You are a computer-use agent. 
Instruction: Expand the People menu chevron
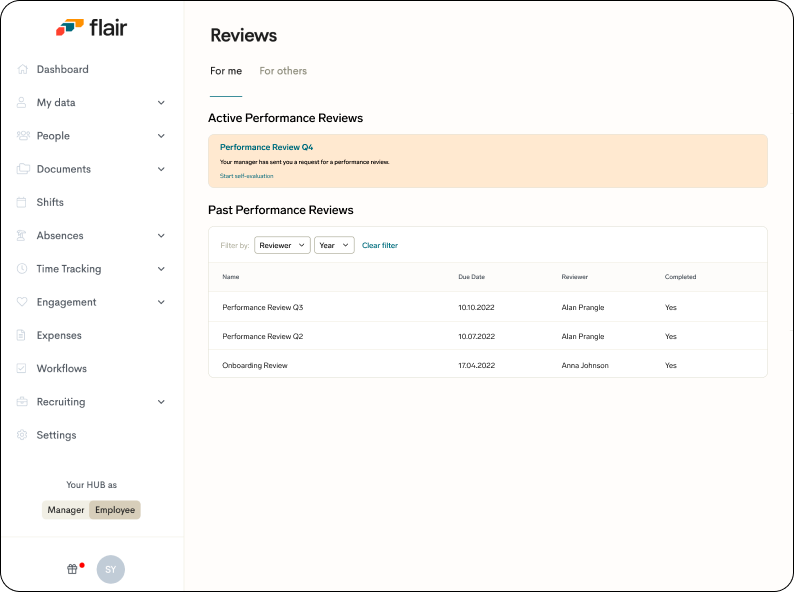(161, 136)
